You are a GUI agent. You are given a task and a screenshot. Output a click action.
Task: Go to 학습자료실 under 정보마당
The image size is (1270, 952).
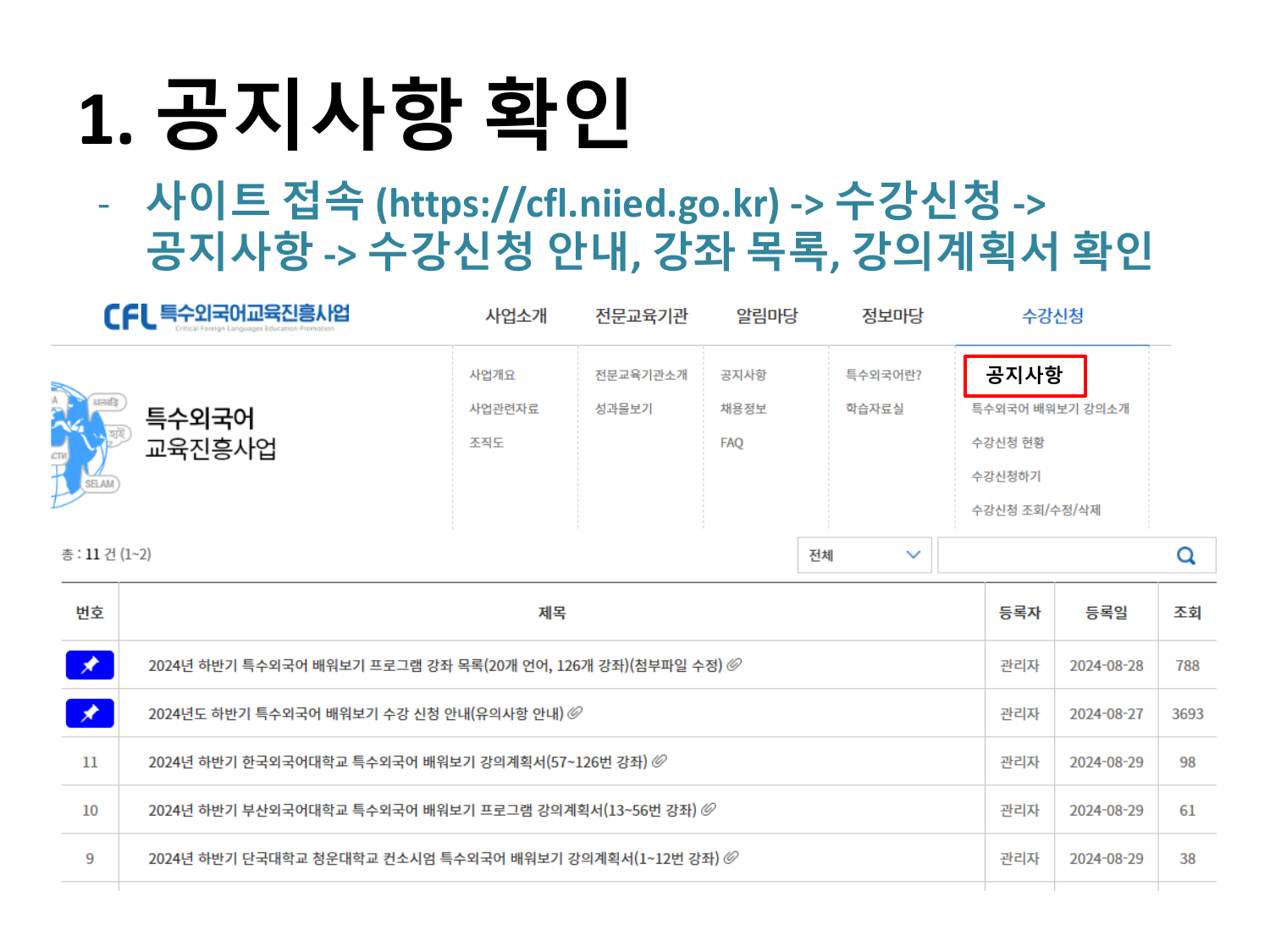point(875,409)
